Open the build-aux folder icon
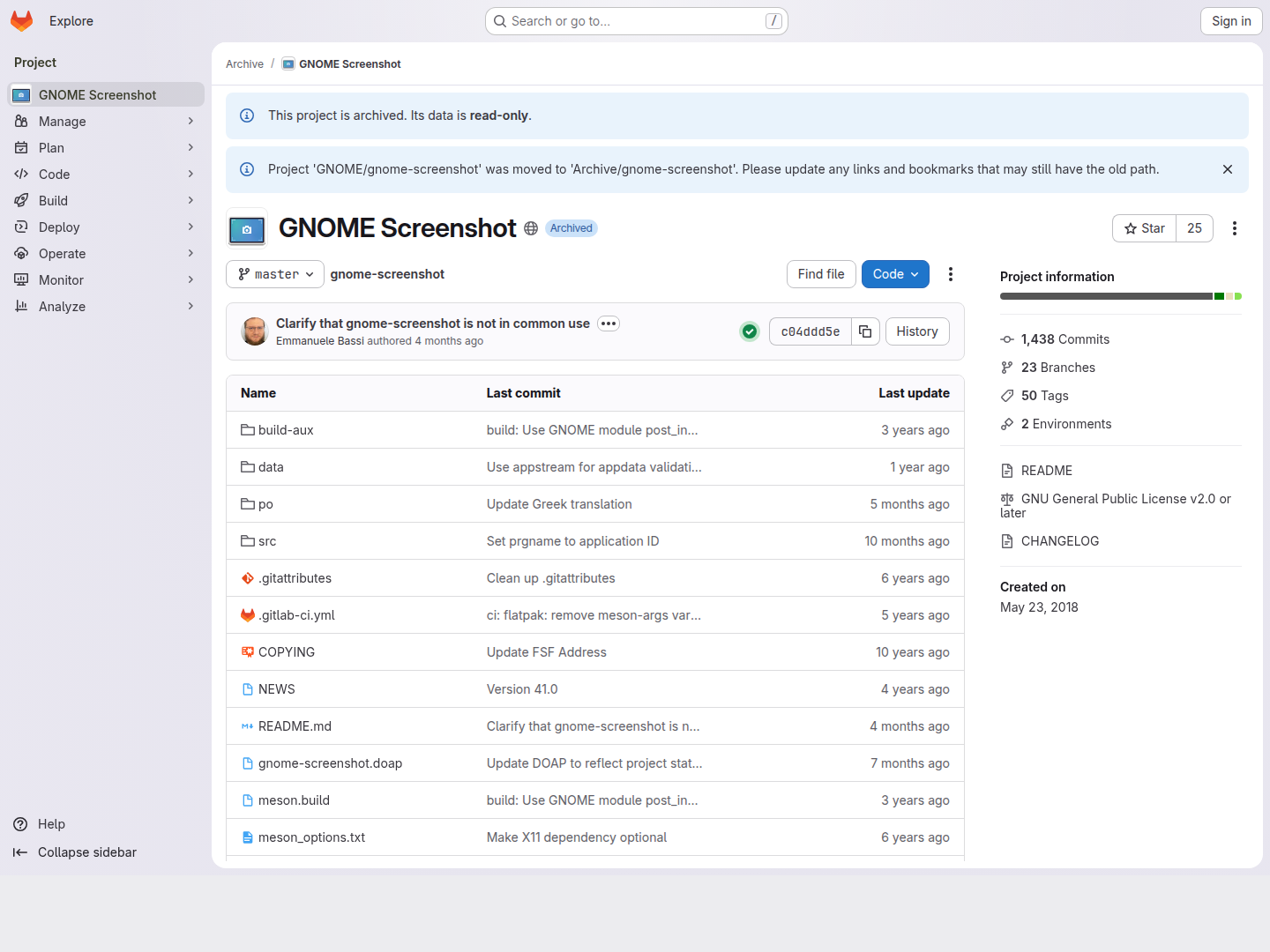 [248, 430]
